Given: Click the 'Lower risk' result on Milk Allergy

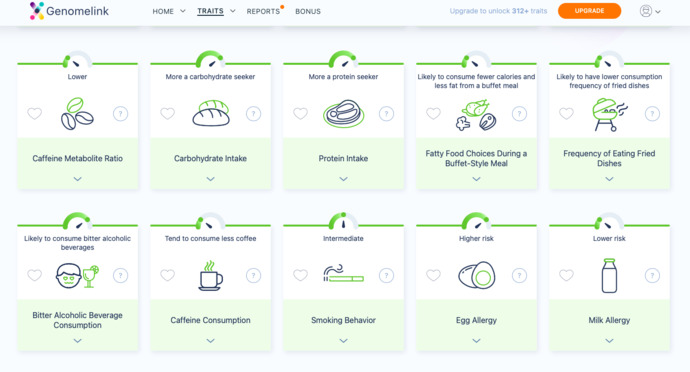Looking at the screenshot, I should click(609, 238).
